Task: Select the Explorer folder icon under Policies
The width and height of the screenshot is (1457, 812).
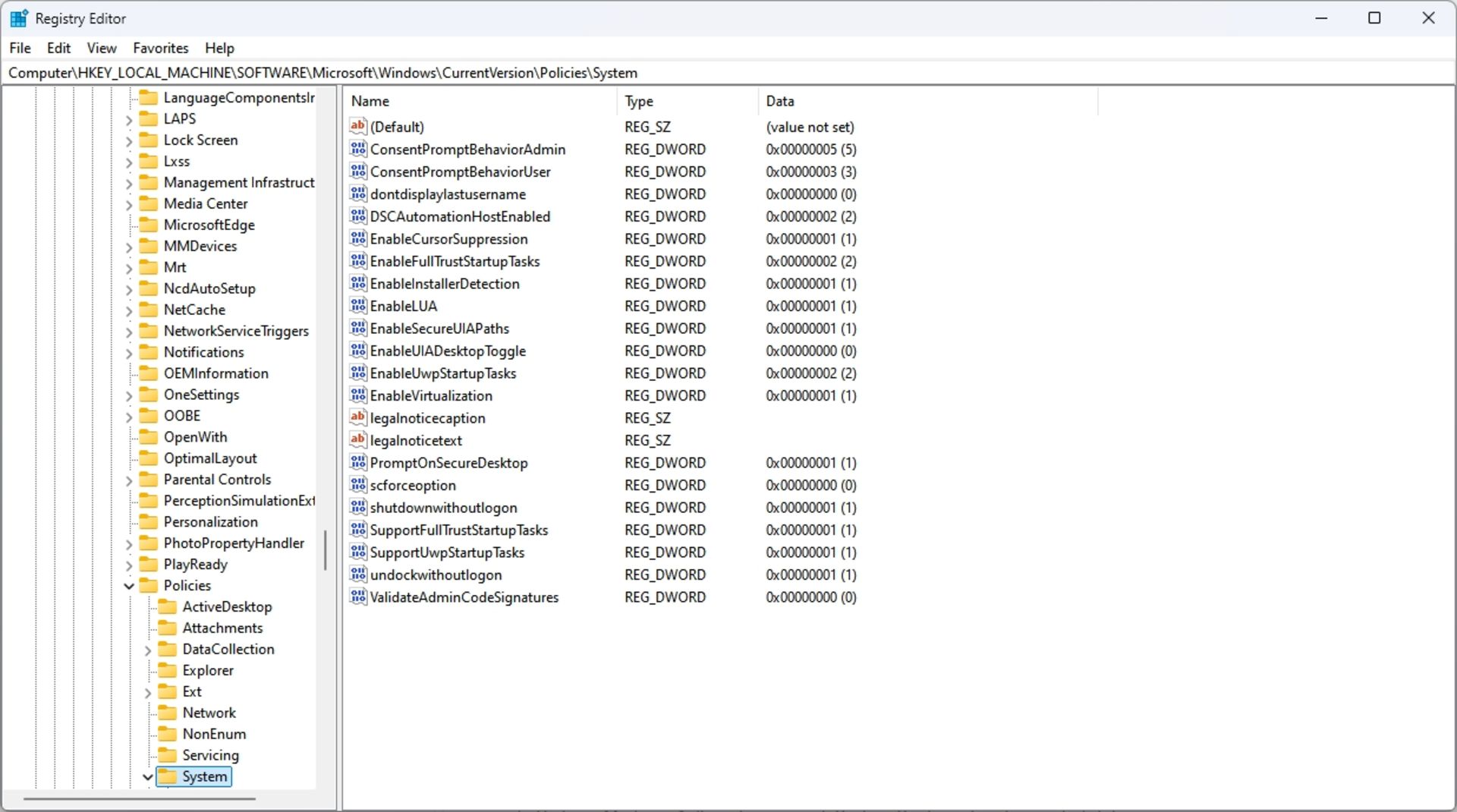Action: click(167, 670)
